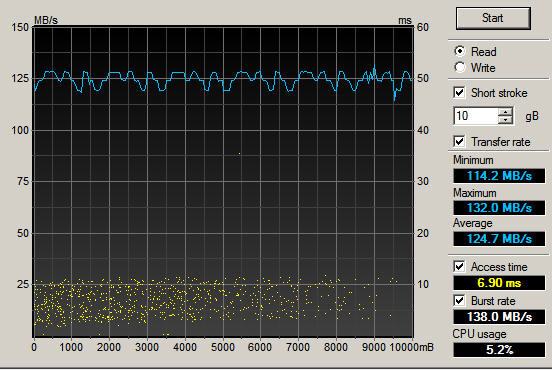Click the 138.0 MB/s burst rate value

pyautogui.click(x=499, y=317)
